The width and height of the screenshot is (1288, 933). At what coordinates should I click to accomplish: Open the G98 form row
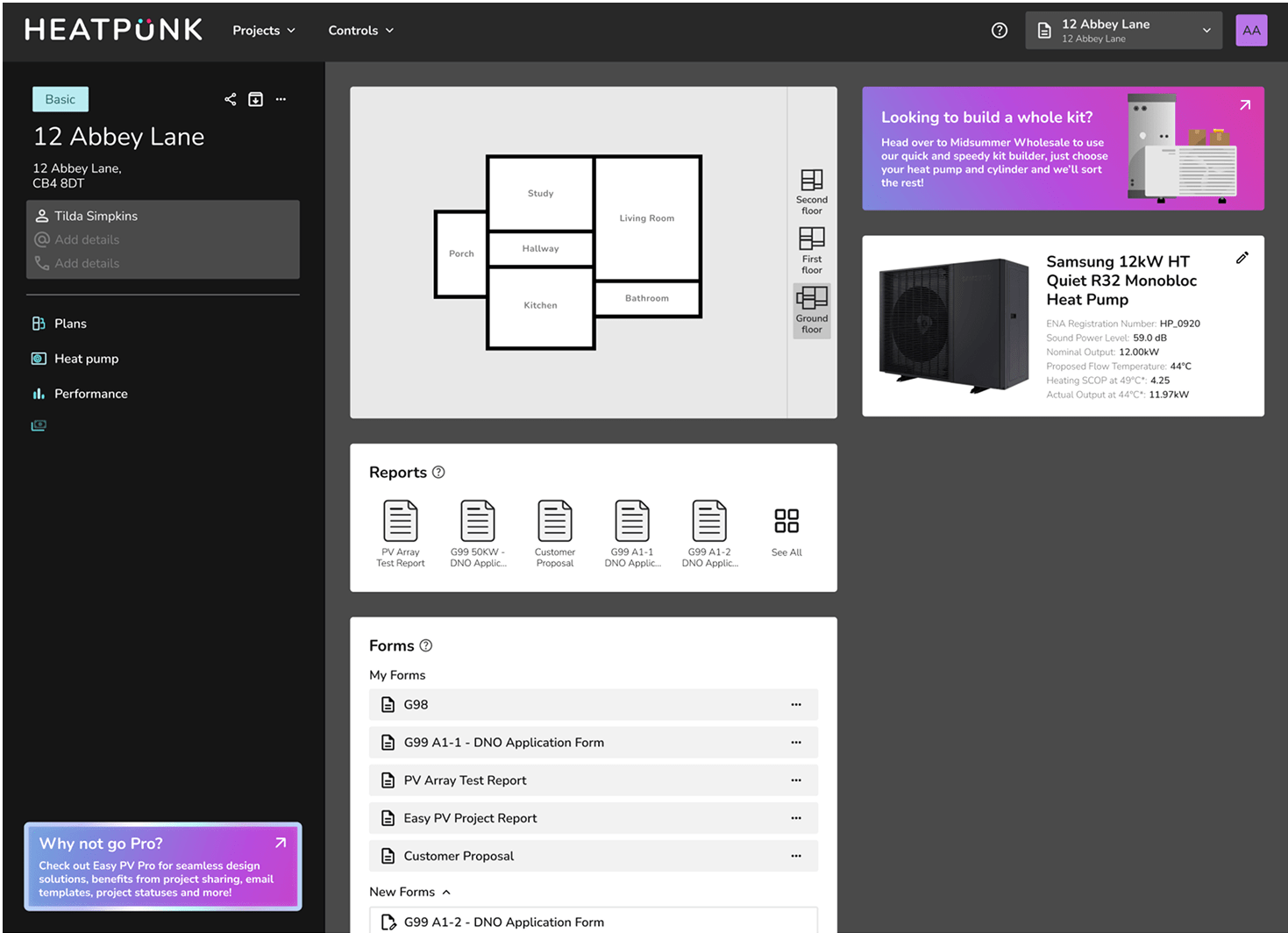pos(594,705)
